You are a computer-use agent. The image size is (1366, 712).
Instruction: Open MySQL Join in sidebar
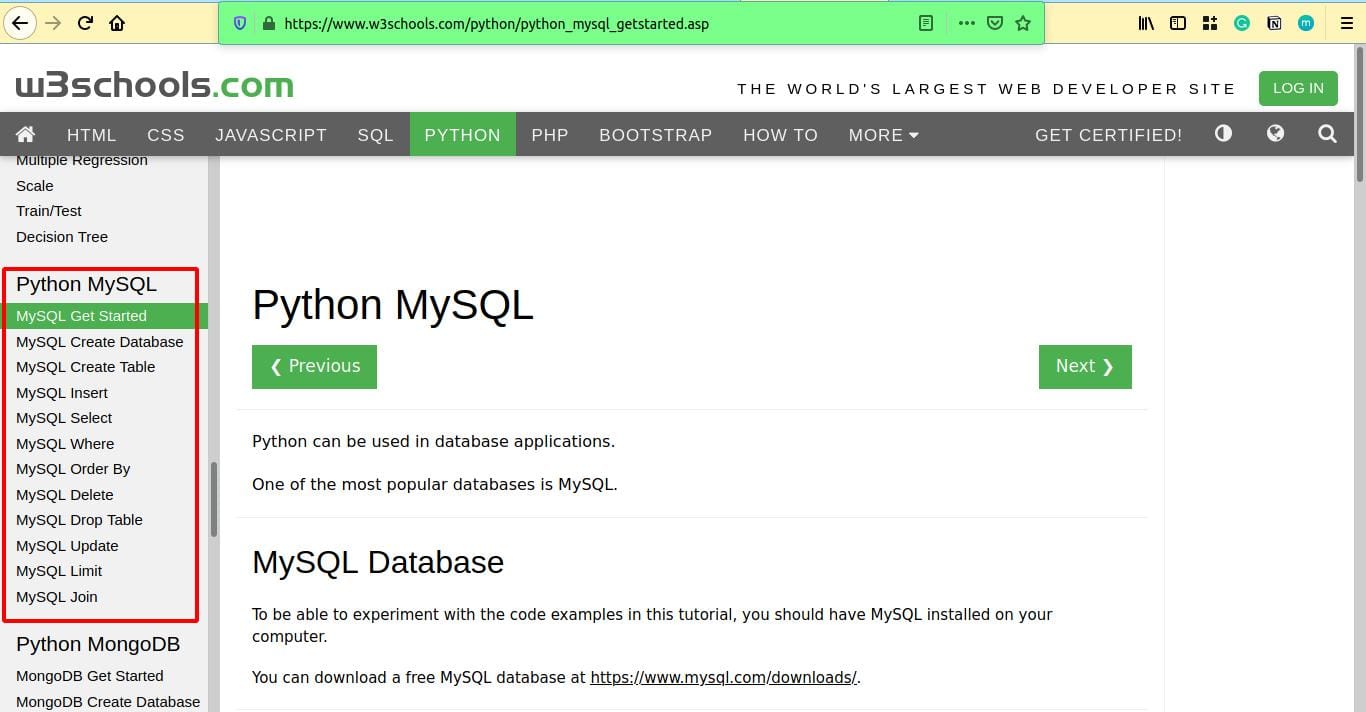(57, 597)
